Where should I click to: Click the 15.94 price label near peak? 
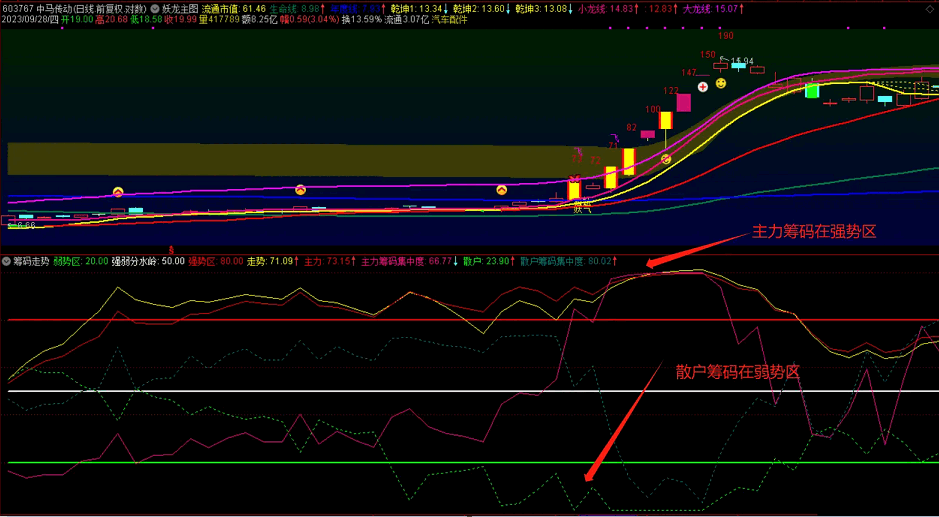point(741,61)
